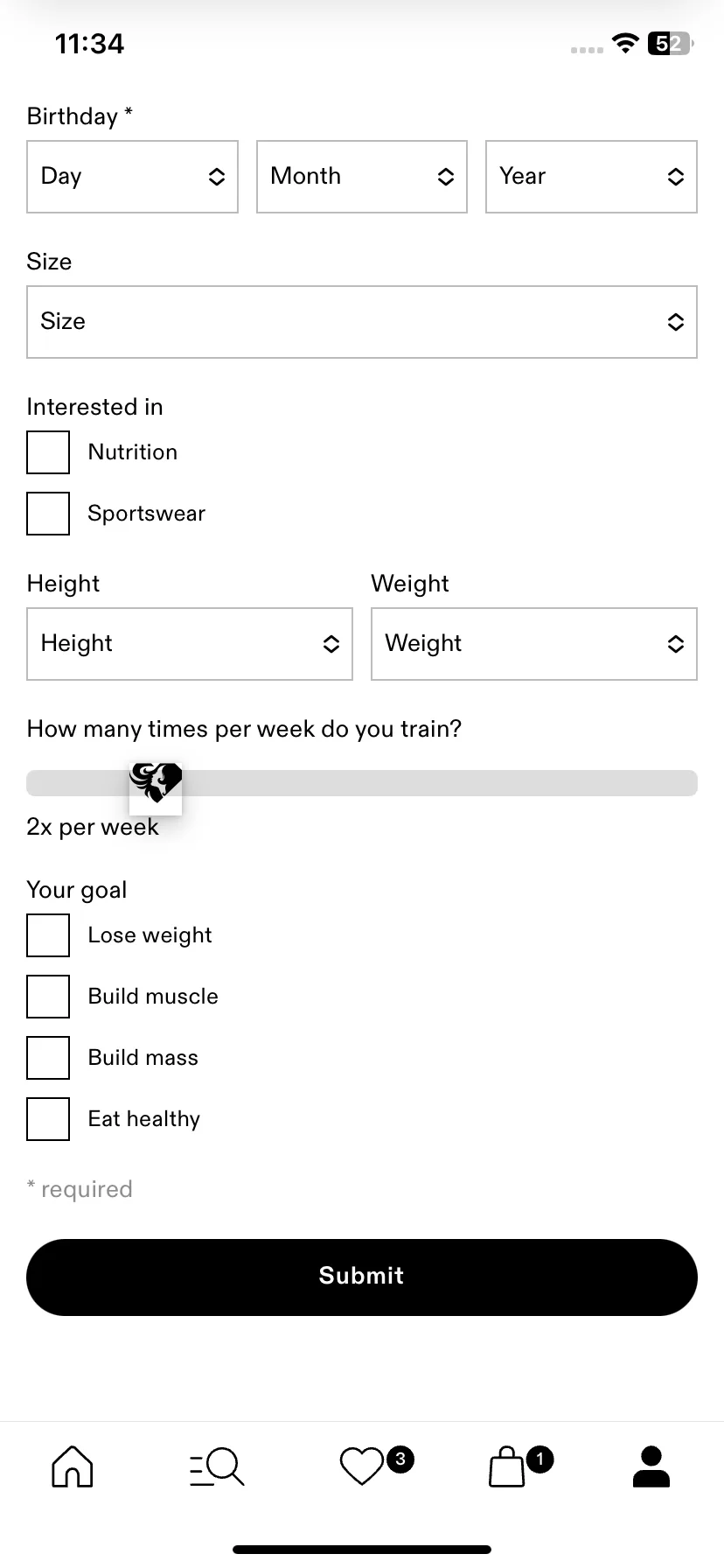This screenshot has height=1568, width=724.
Task: Tap the wishlist badge showing 3
Action: tap(400, 1459)
